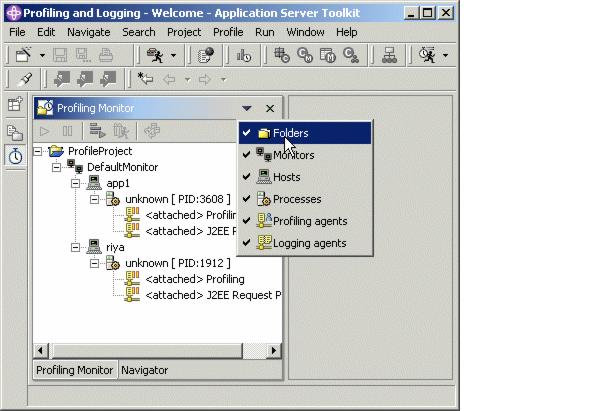This screenshot has width=593, height=411.
Task: Select the DefaultMonitor tree entry
Action: coord(123,167)
